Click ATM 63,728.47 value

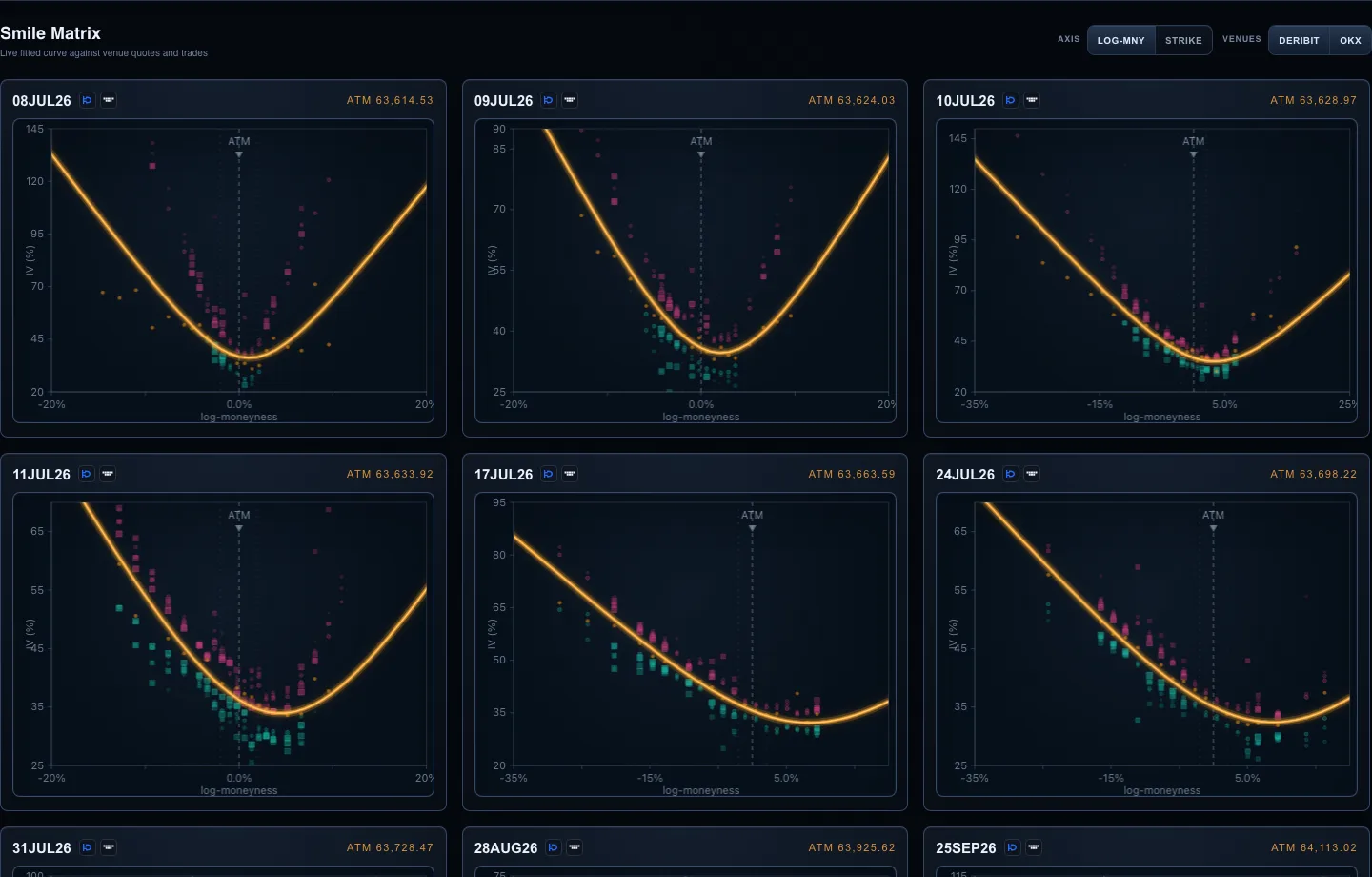[x=390, y=847]
